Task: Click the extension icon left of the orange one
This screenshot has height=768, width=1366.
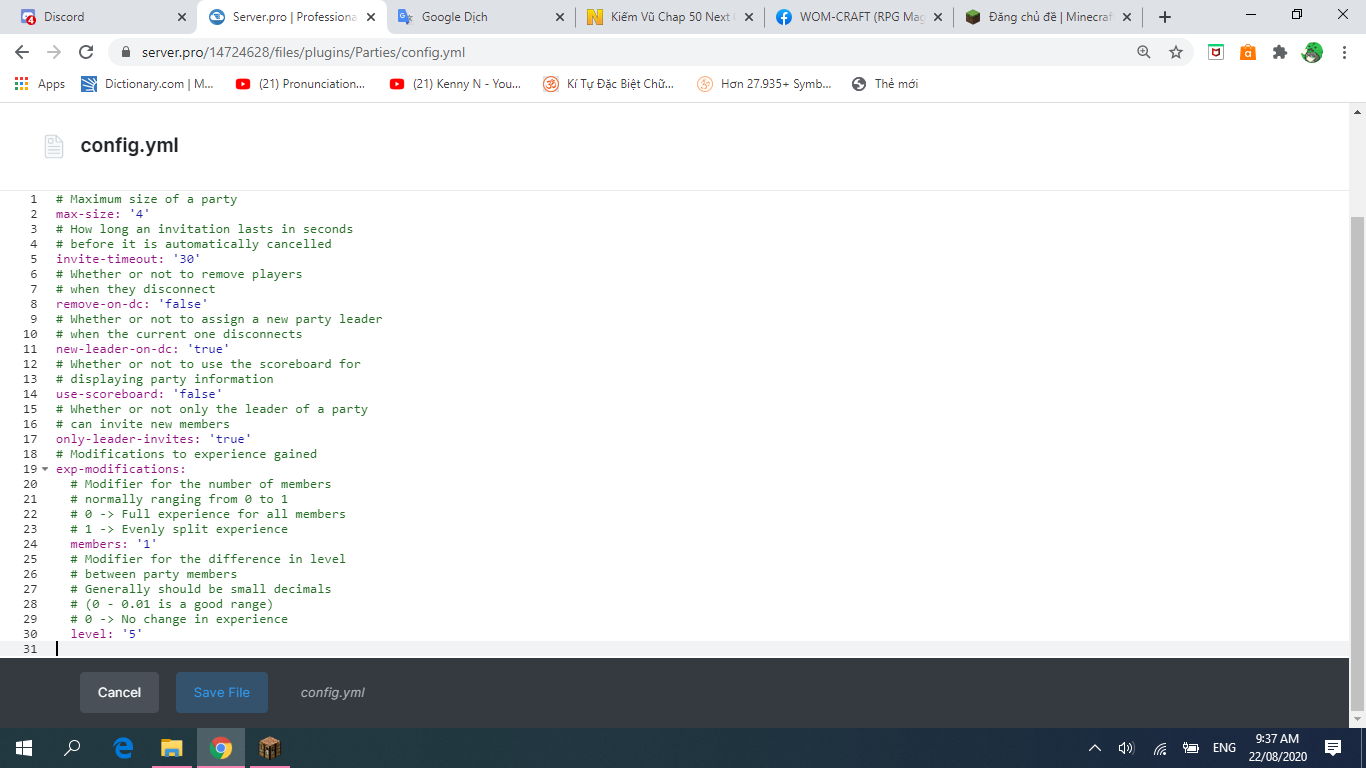Action: pos(1215,52)
